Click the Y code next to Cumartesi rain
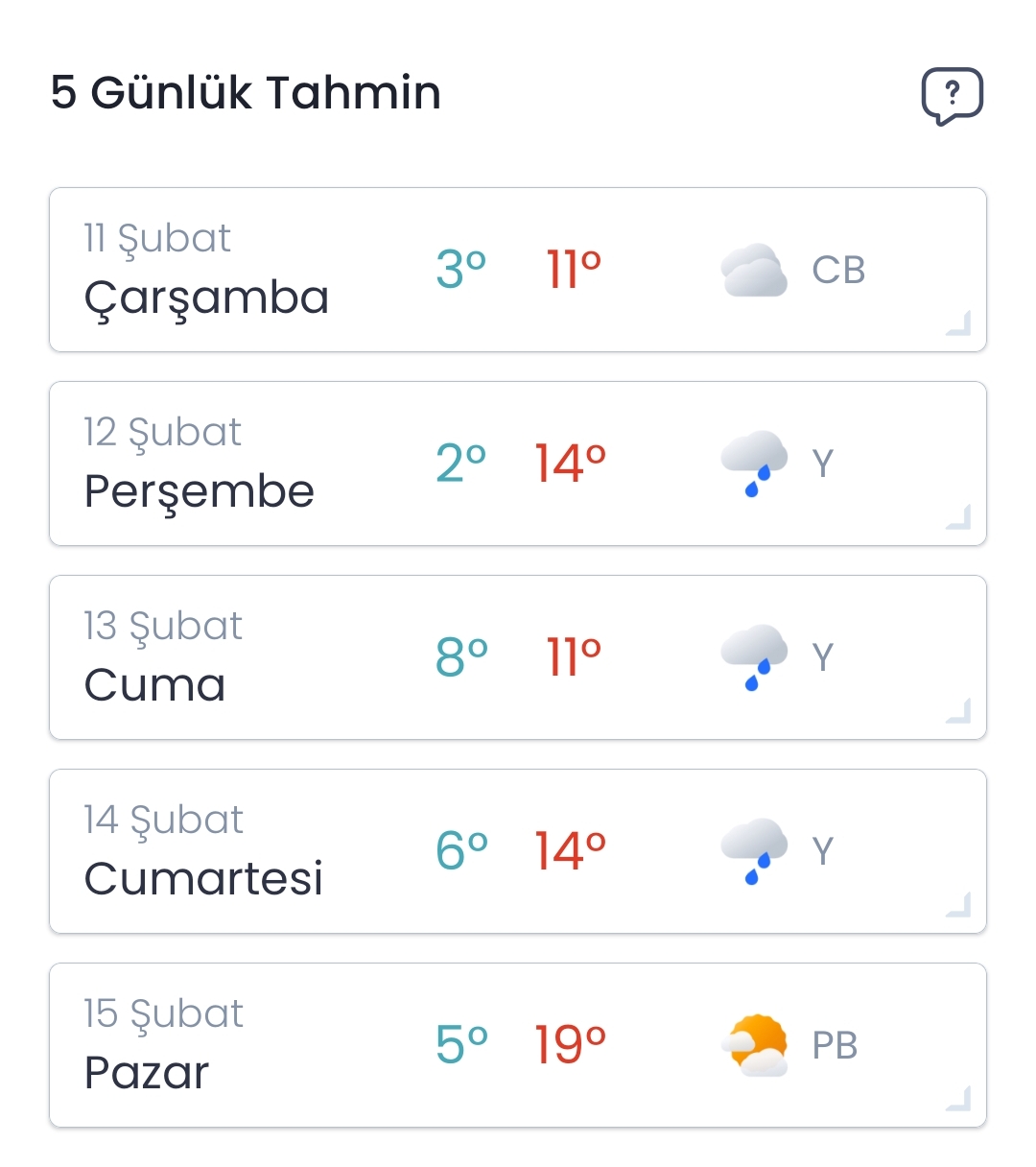1036x1167 pixels. tap(823, 852)
